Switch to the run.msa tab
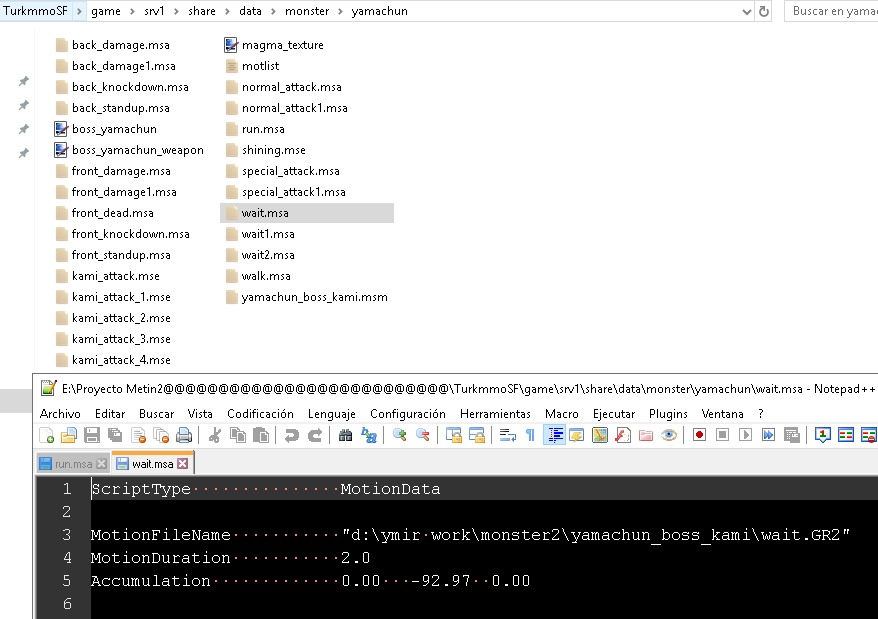The image size is (878, 619). point(73,464)
